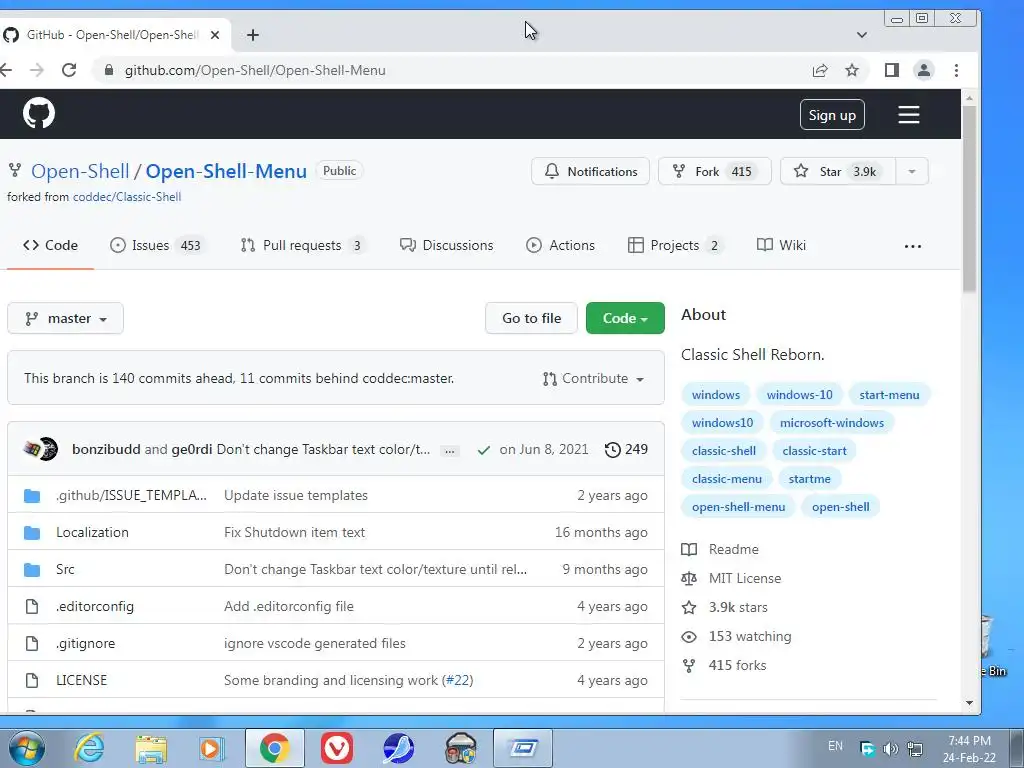Viewport: 1024px width, 768px height.
Task: Open the LICENSE file
Action: 81,680
